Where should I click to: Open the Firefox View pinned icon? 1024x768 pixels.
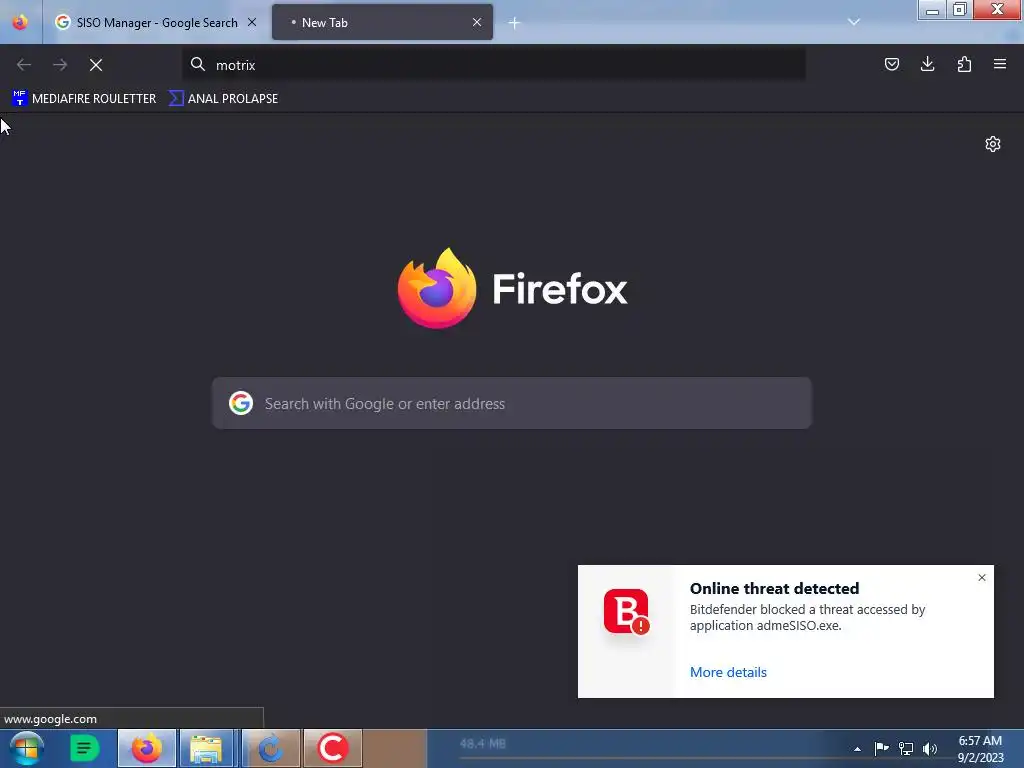[x=20, y=22]
